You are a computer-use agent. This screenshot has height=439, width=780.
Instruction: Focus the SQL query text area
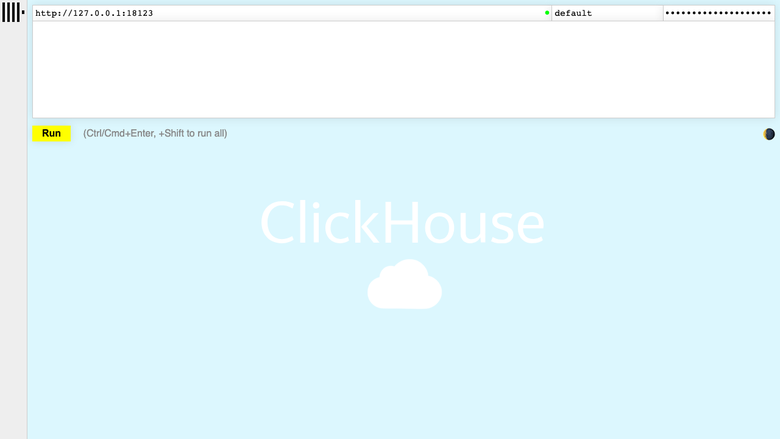pyautogui.click(x=403, y=69)
